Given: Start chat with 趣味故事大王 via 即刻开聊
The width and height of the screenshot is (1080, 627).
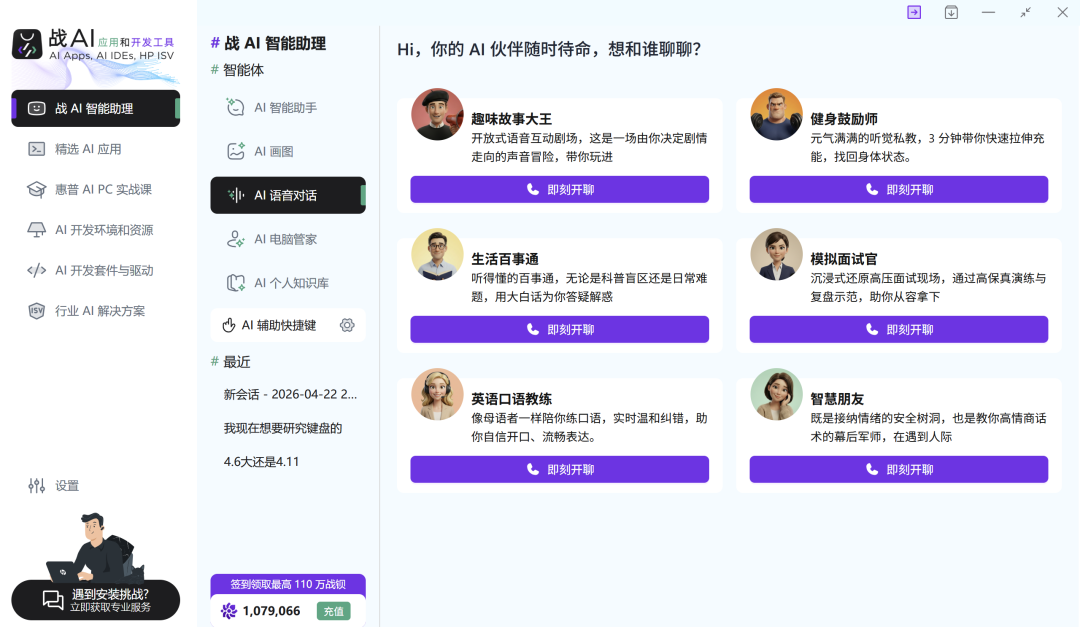Looking at the screenshot, I should click(559, 189).
